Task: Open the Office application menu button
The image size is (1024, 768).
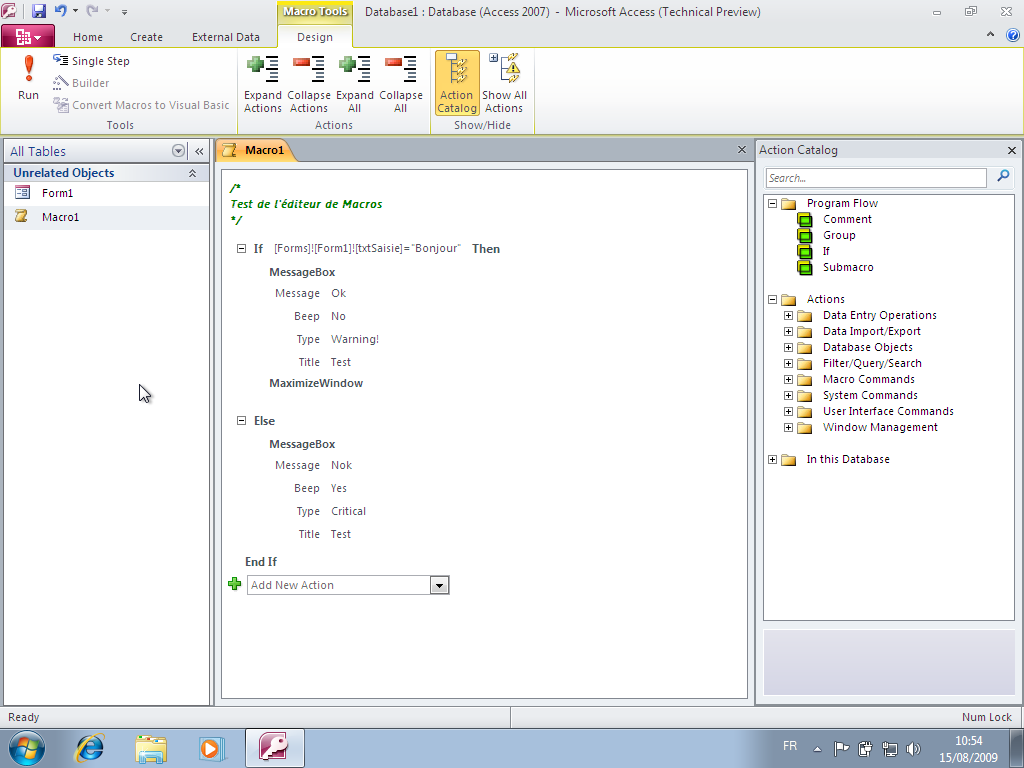Action: [x=27, y=37]
